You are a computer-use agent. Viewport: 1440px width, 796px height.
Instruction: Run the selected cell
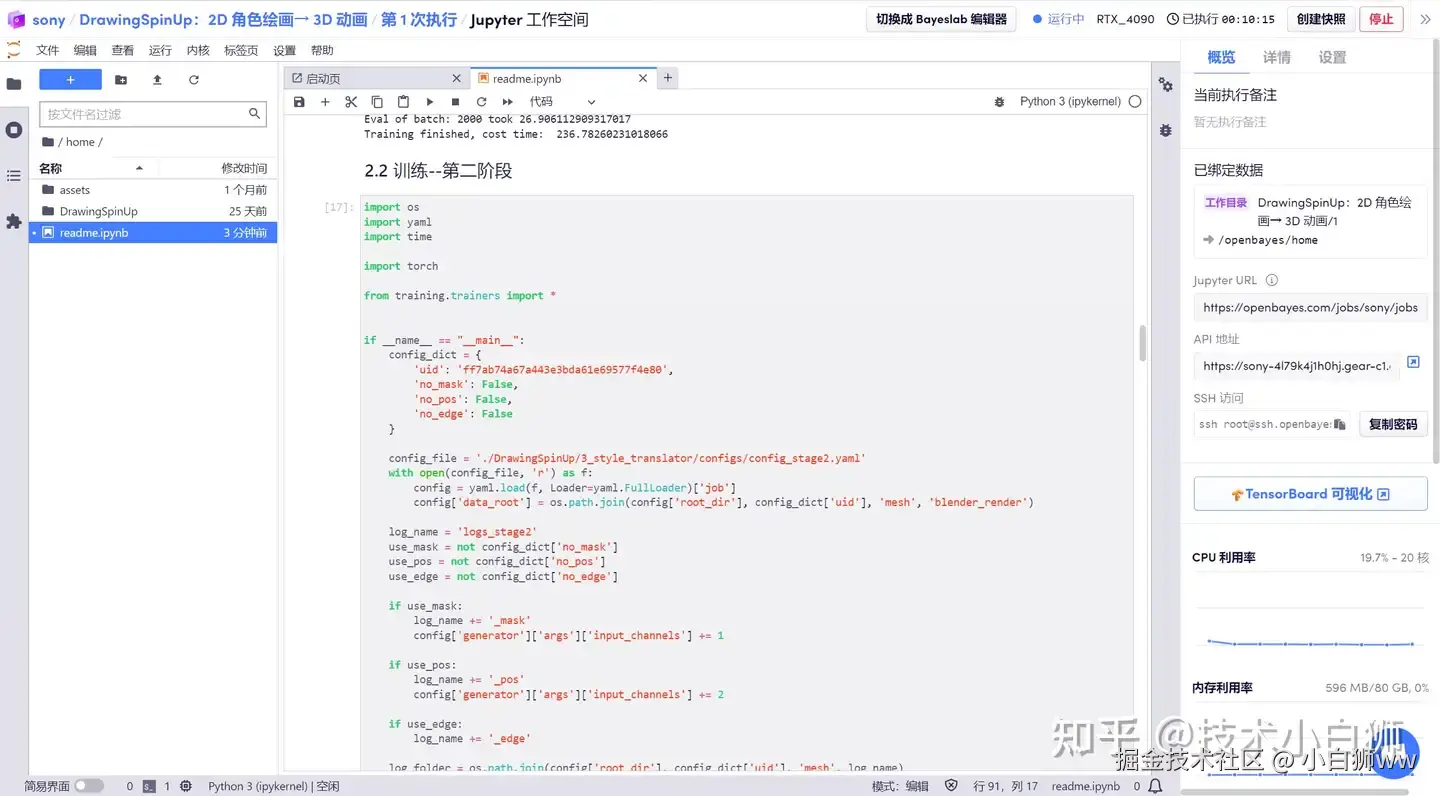tap(430, 102)
